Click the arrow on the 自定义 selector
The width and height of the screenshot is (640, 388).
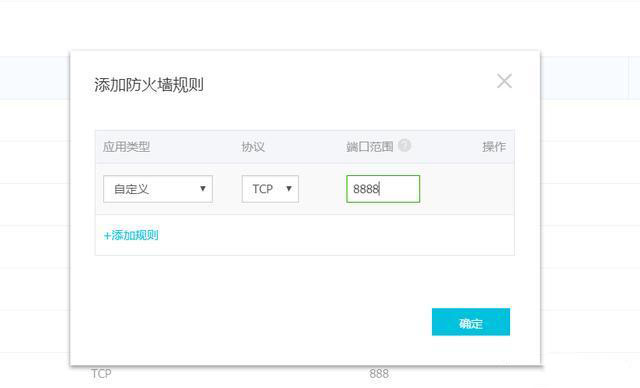pyautogui.click(x=202, y=188)
